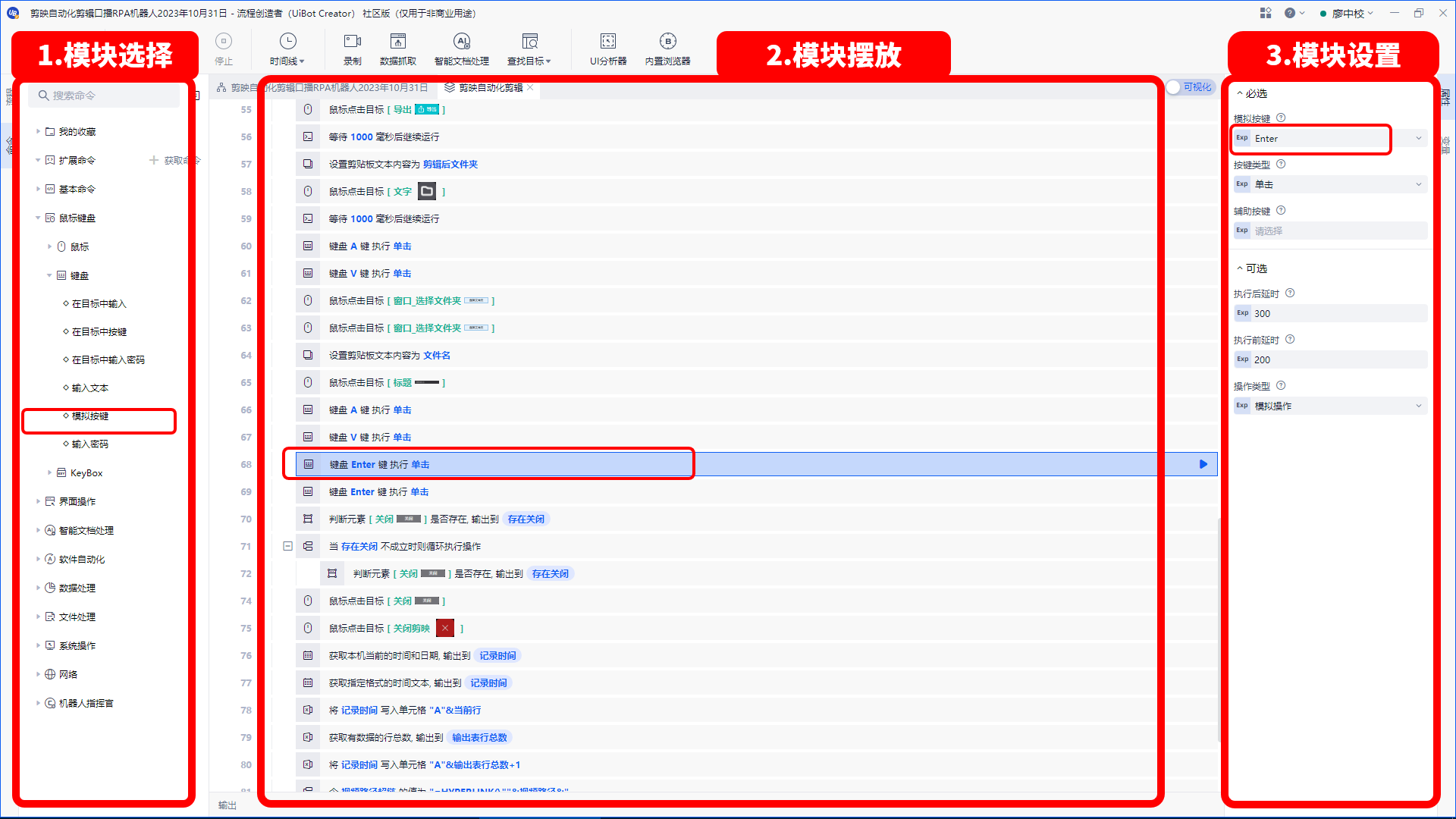Click the 时间线 timeline icon
Image resolution: width=1456 pixels, height=819 pixels.
287,41
